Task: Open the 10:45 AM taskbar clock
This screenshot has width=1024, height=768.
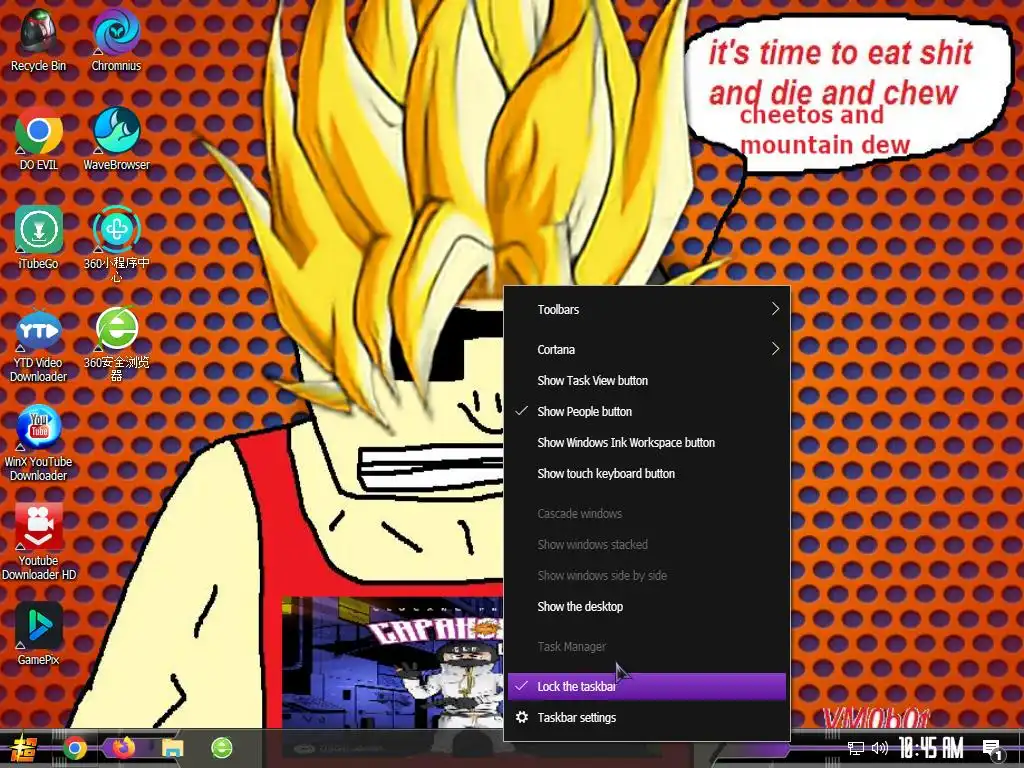Action: [931, 748]
